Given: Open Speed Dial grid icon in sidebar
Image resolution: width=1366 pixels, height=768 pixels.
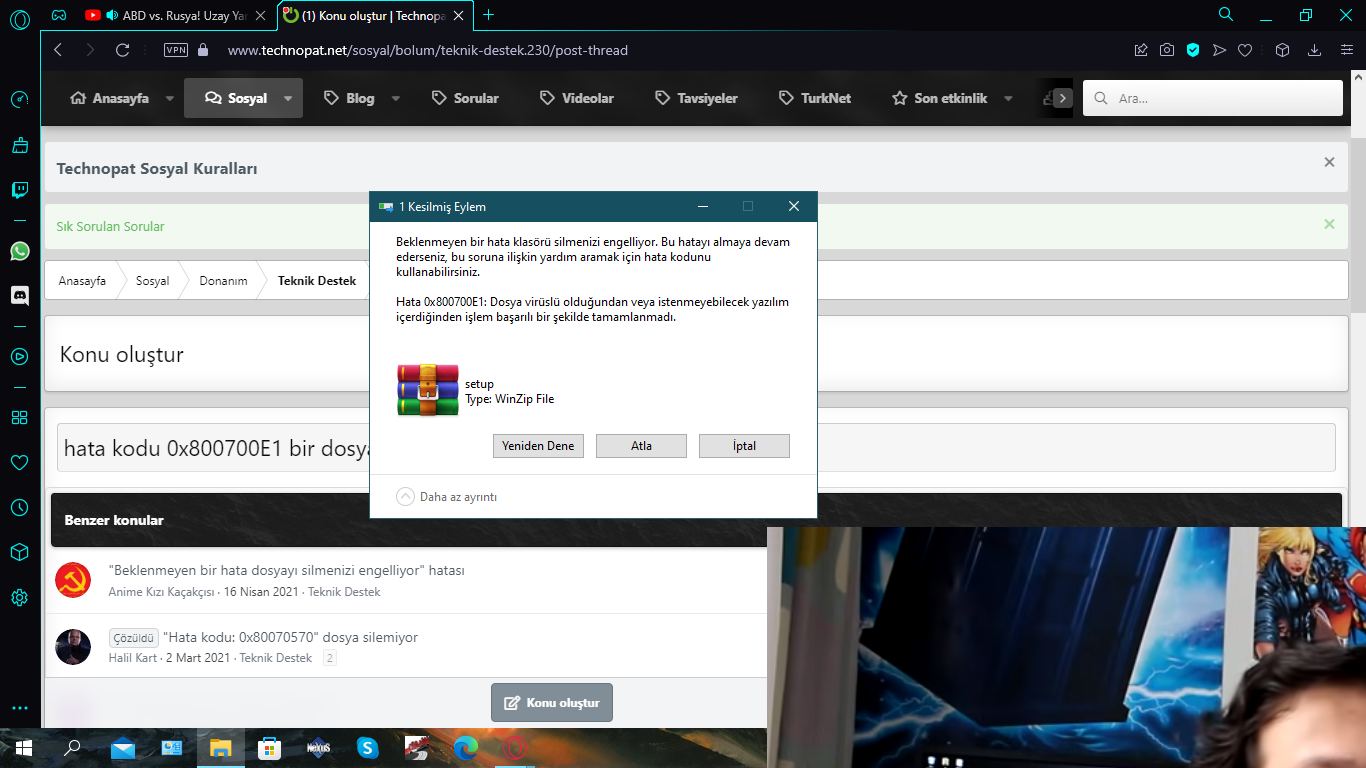Looking at the screenshot, I should (x=20, y=417).
